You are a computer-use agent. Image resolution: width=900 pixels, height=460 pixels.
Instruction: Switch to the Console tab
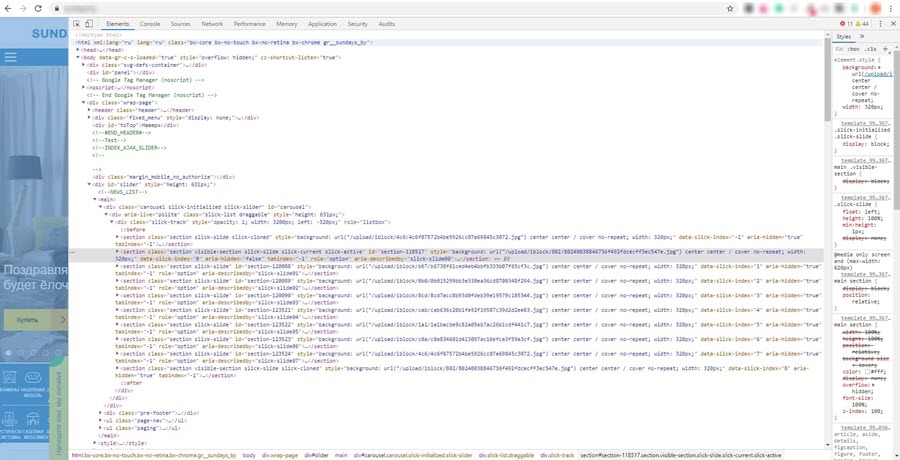[150, 24]
